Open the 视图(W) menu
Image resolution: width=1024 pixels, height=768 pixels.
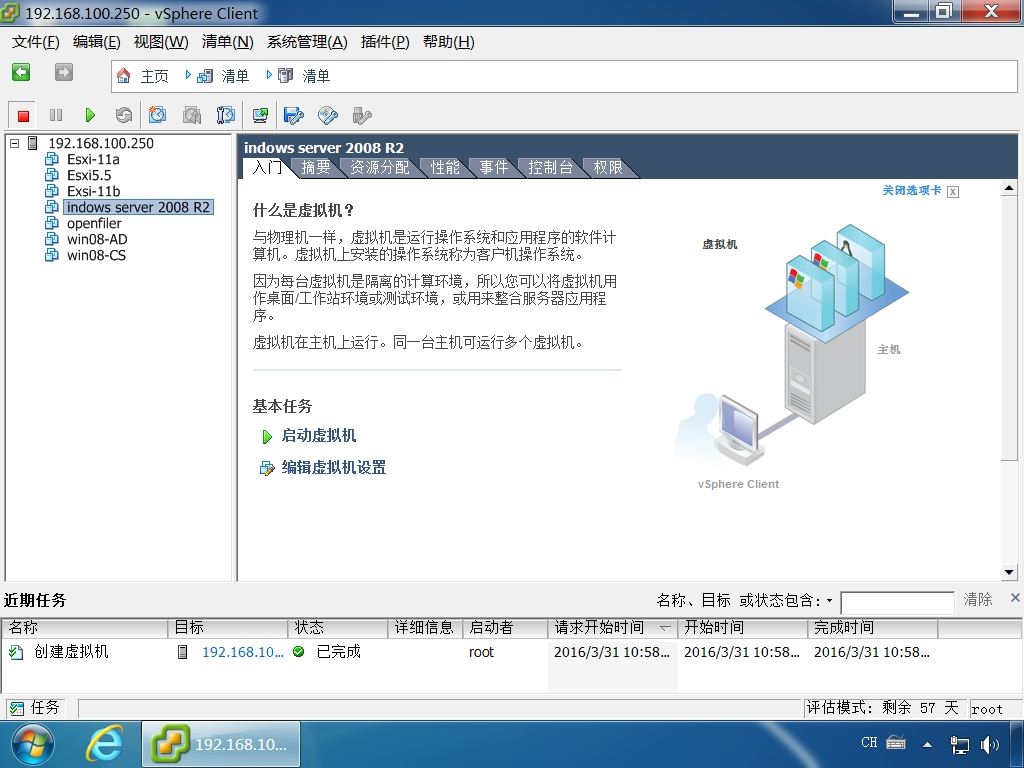(x=161, y=42)
